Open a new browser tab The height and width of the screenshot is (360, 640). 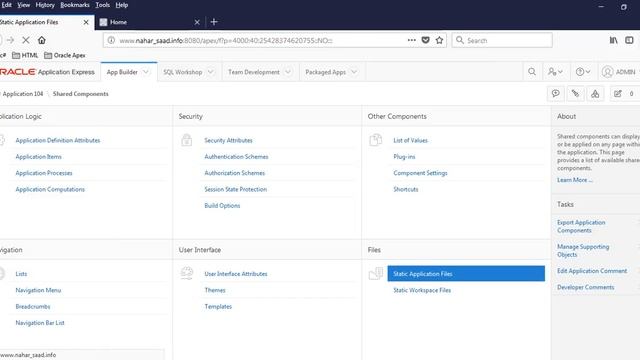click(214, 22)
